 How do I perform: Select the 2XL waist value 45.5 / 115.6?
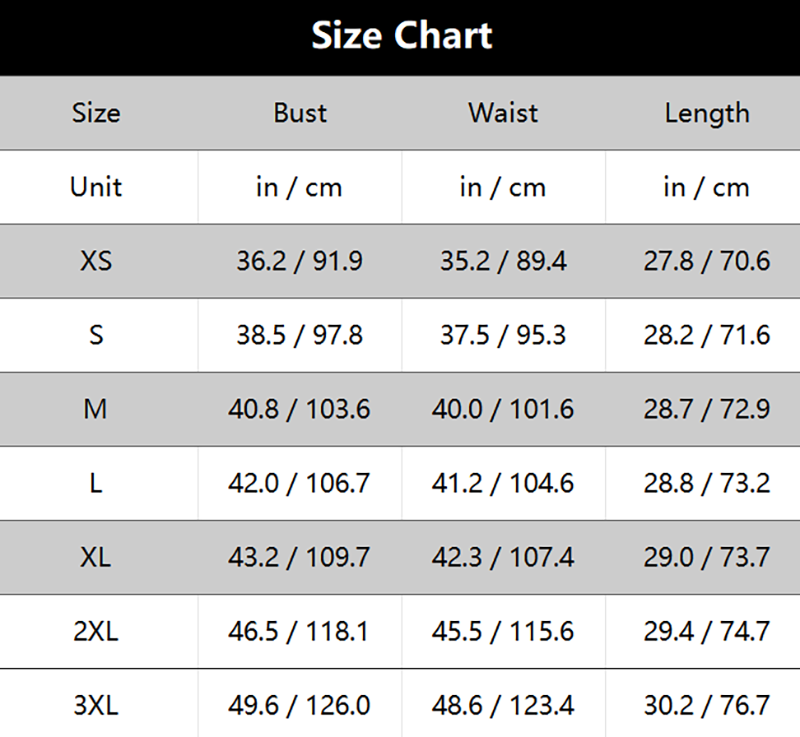(503, 631)
